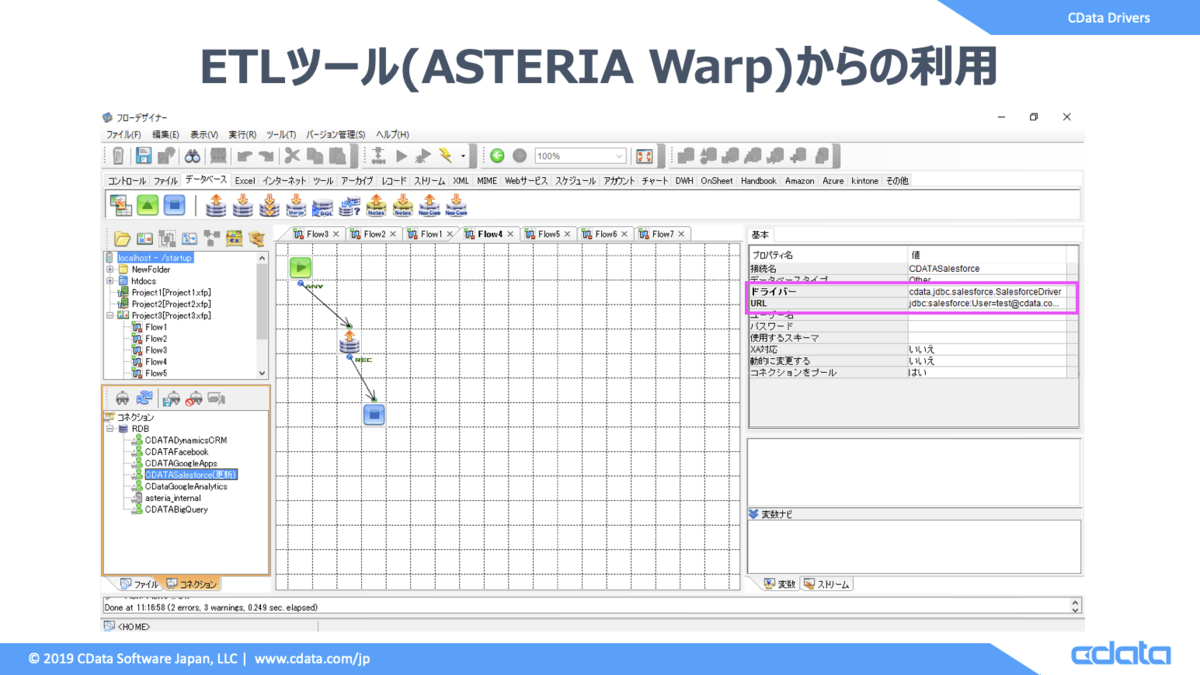Click the open folder icon above project tree
The height and width of the screenshot is (675, 1200).
pos(122,238)
